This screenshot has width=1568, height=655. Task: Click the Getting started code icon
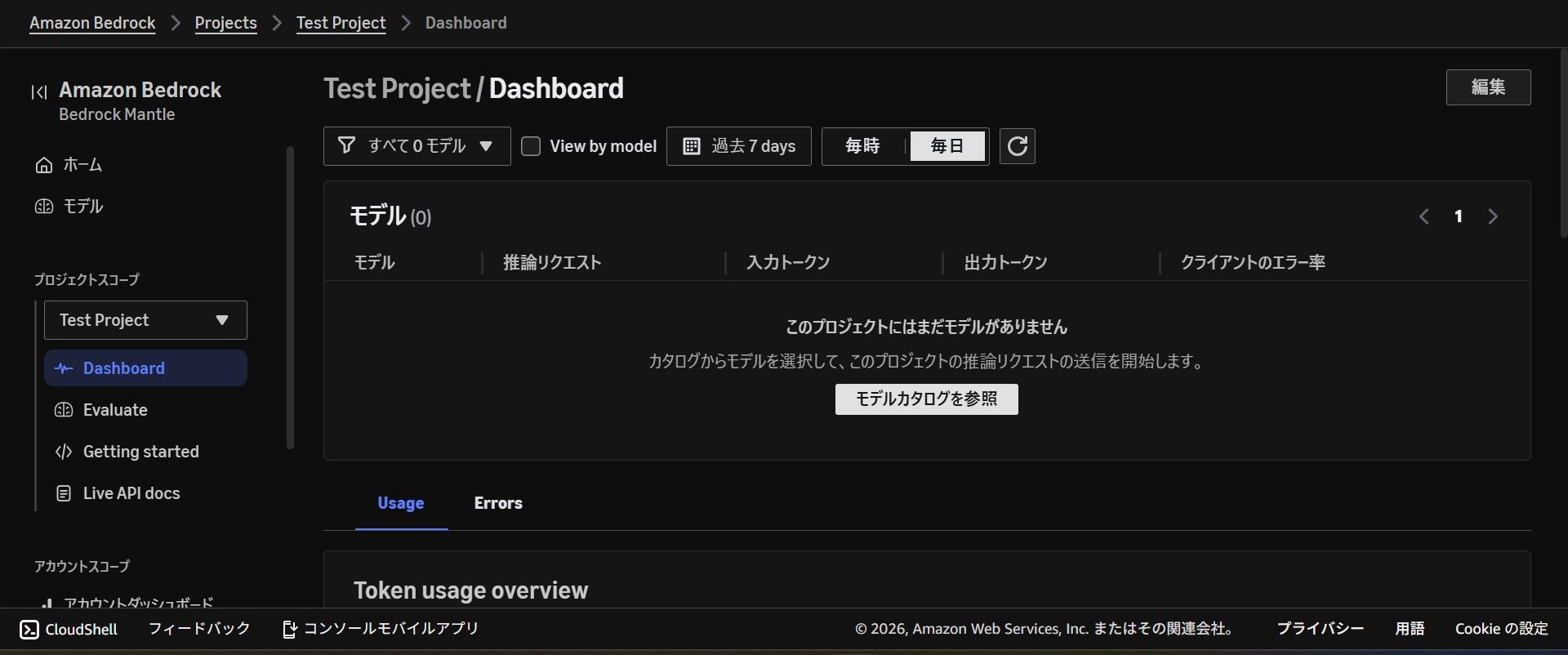coord(64,452)
